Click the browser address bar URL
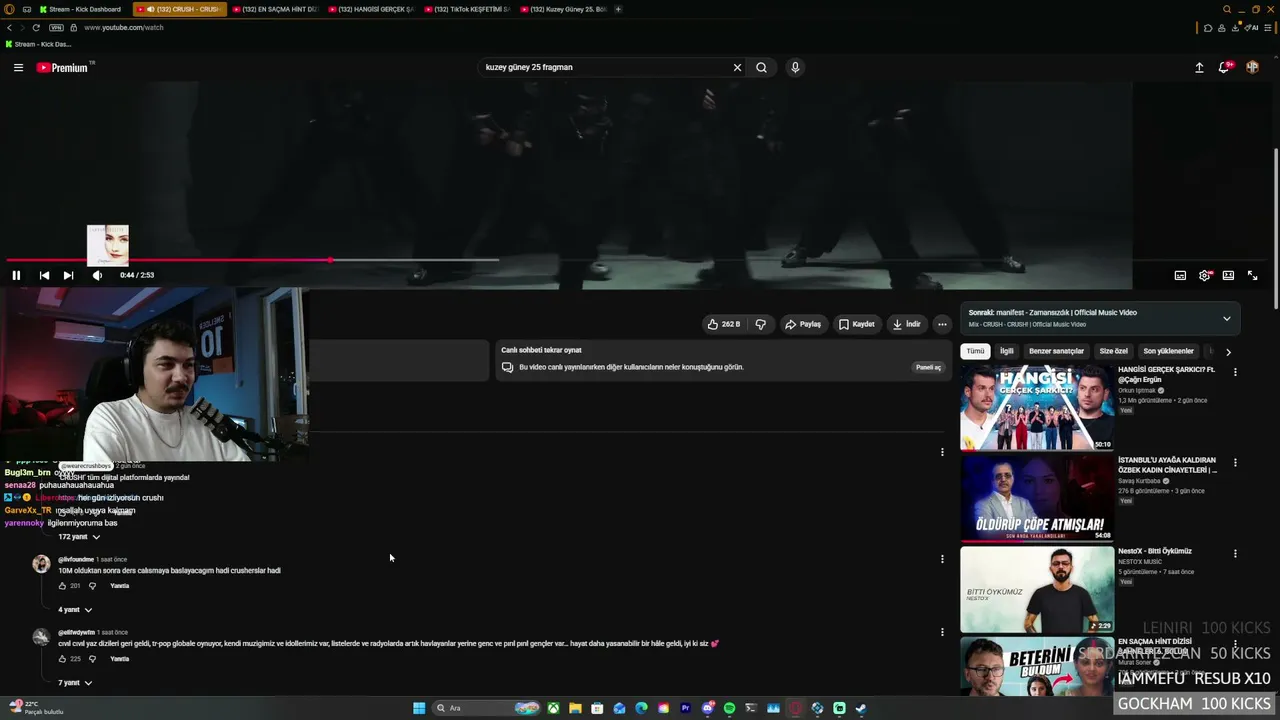The width and height of the screenshot is (1280, 720). pyautogui.click(x=124, y=28)
